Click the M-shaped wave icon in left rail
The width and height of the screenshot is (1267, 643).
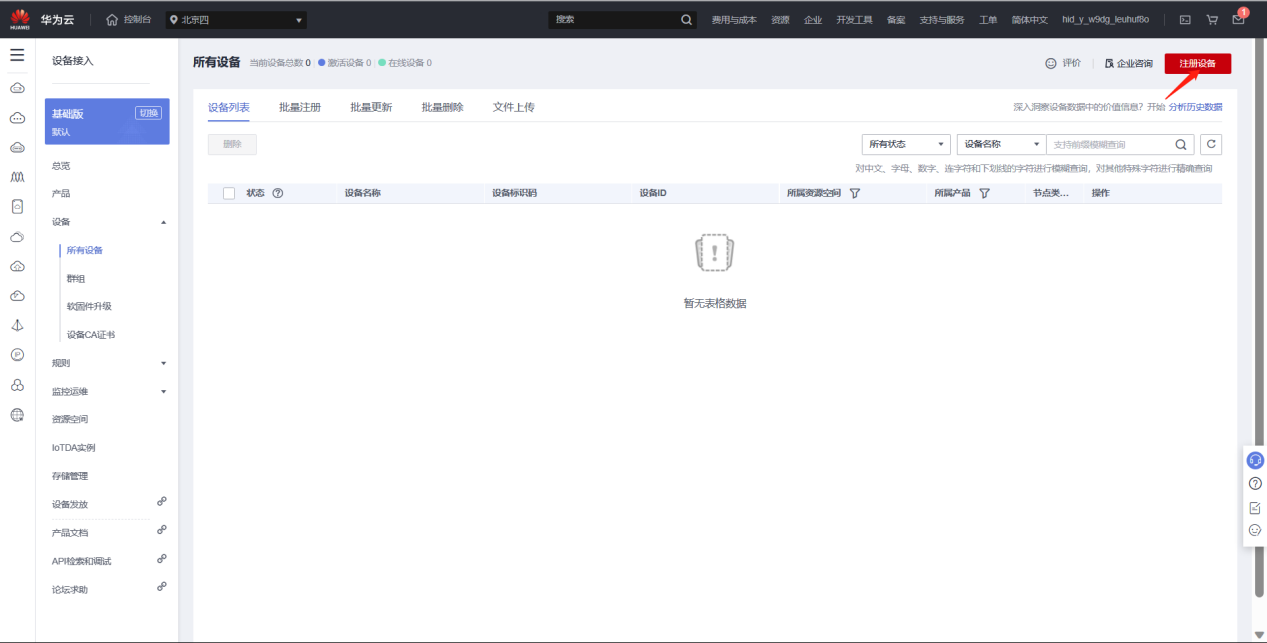17,177
